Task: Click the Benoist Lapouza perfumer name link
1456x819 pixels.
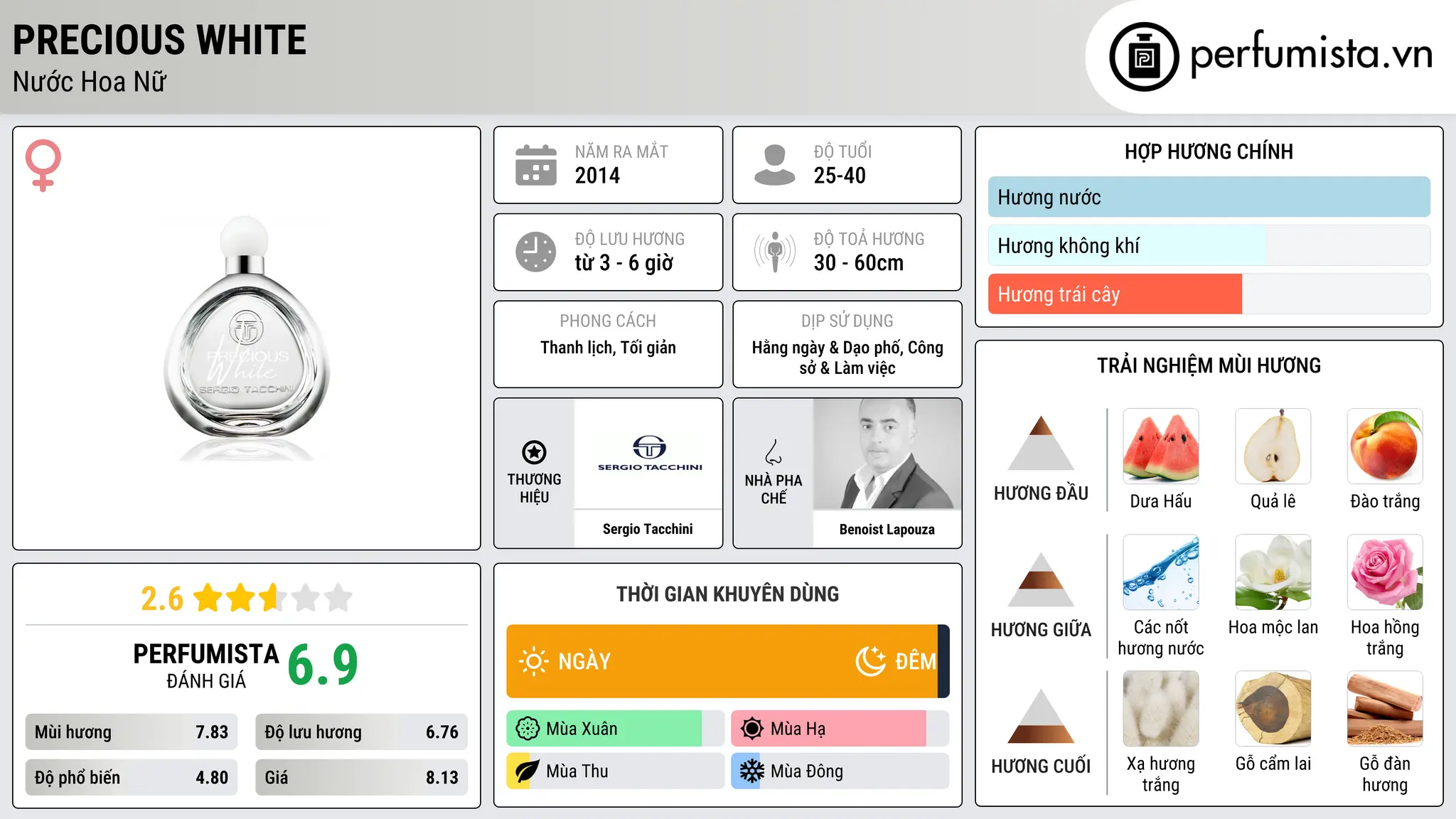Action: [887, 529]
